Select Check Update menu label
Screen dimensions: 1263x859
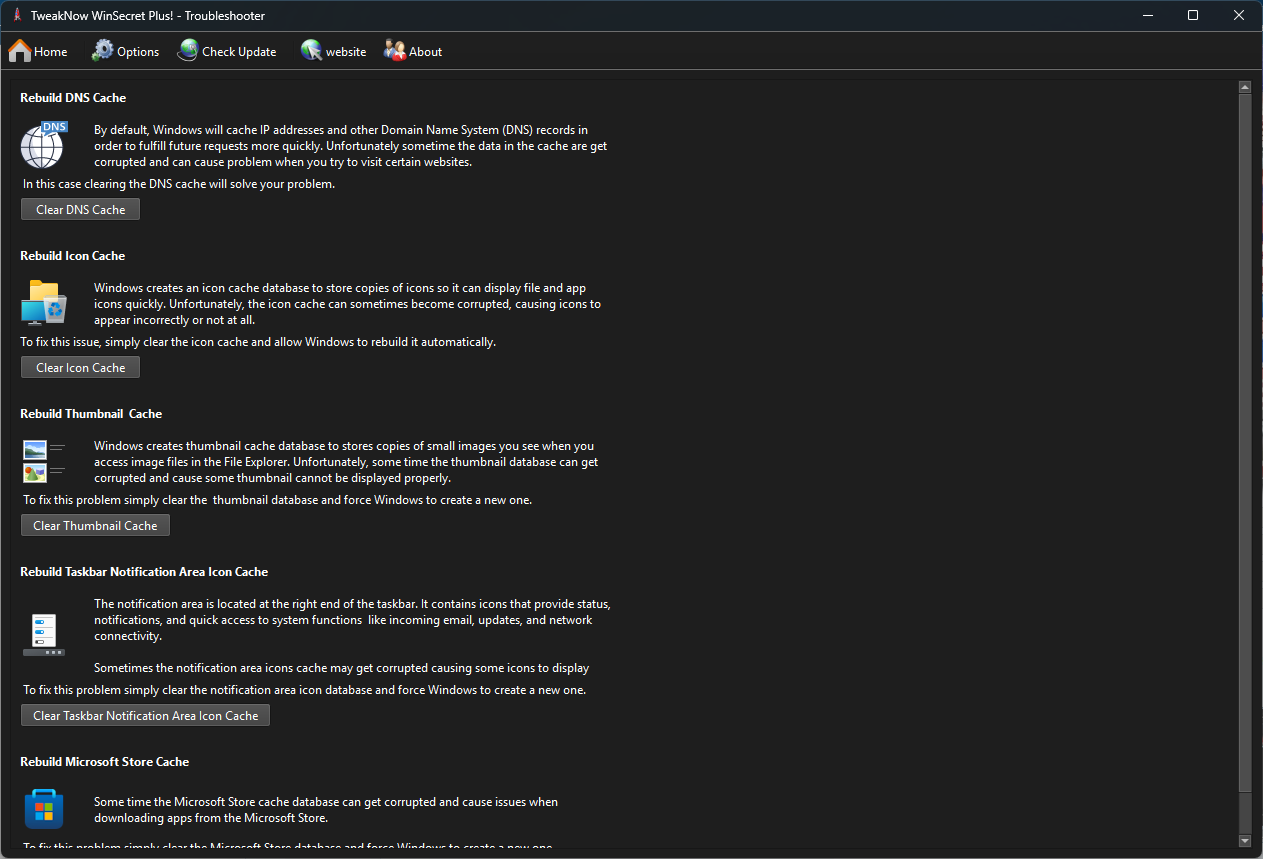(x=239, y=52)
